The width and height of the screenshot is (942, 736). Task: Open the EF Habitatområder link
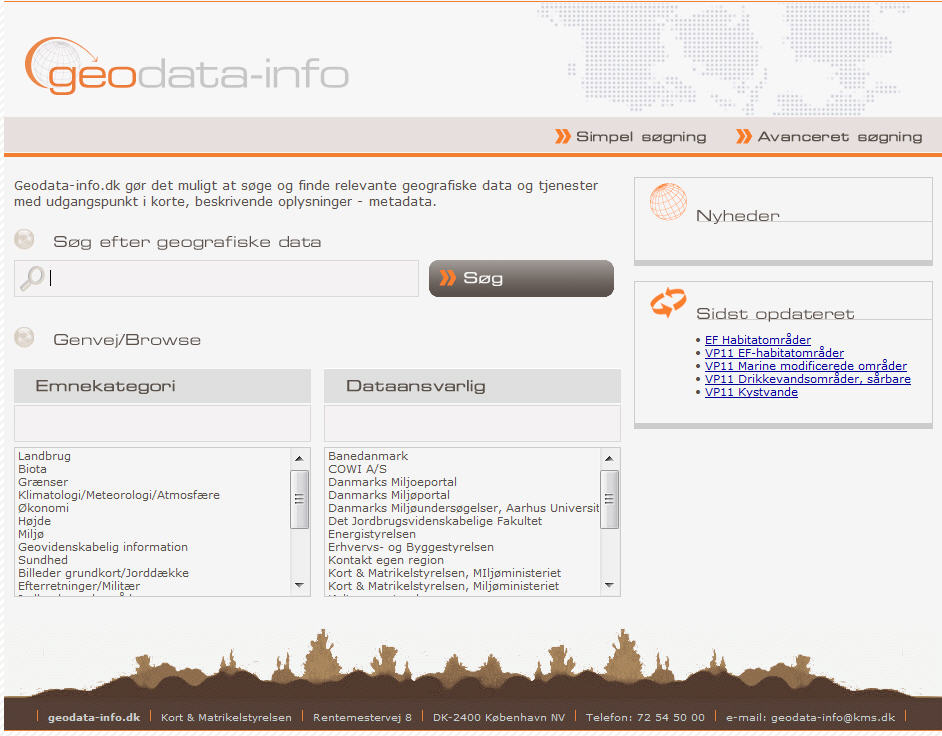(757, 340)
